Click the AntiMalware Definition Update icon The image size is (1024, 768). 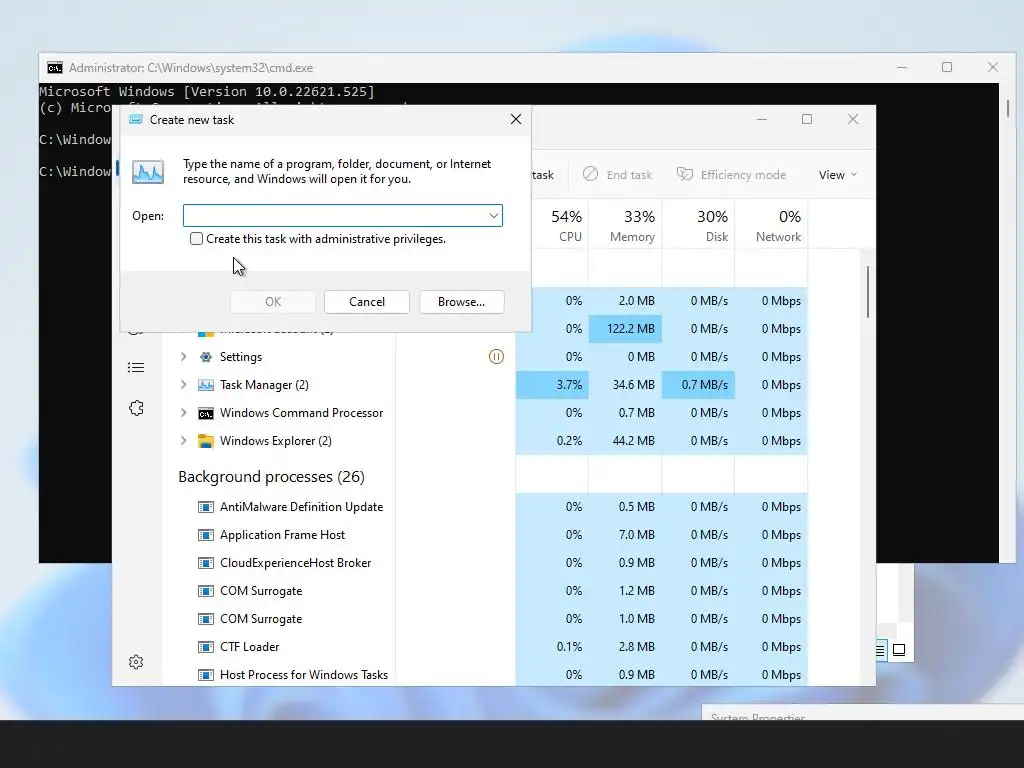pos(206,507)
